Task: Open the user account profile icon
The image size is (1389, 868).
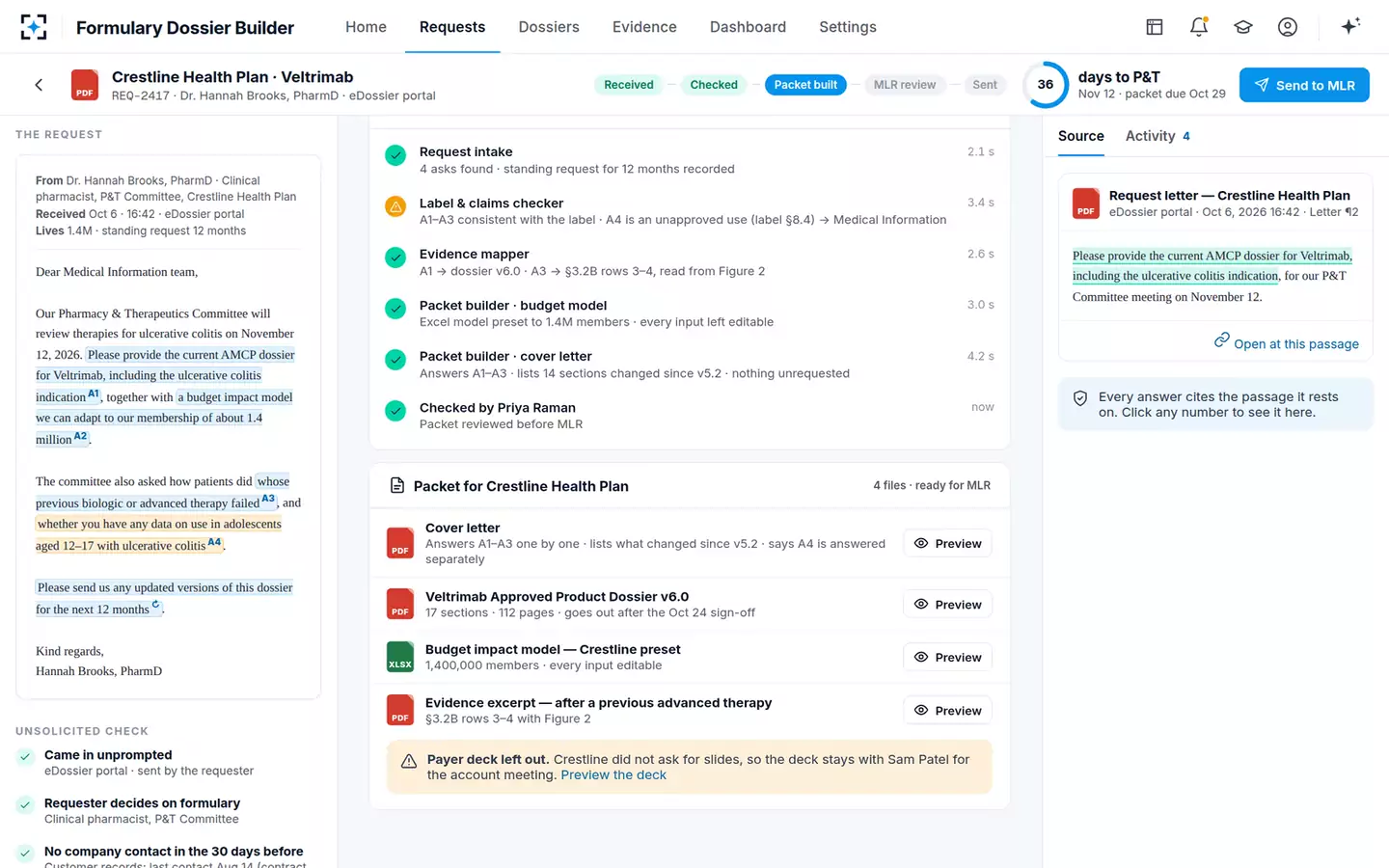Action: click(x=1288, y=27)
